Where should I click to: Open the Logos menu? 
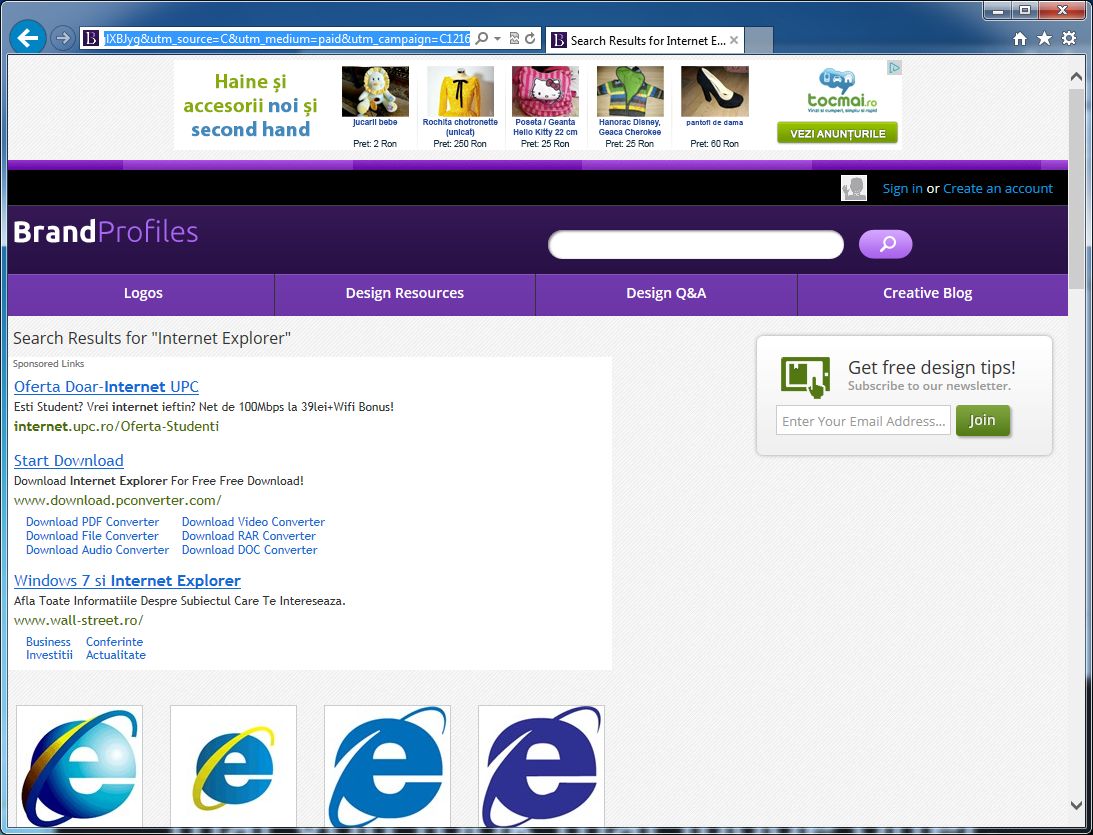(143, 293)
